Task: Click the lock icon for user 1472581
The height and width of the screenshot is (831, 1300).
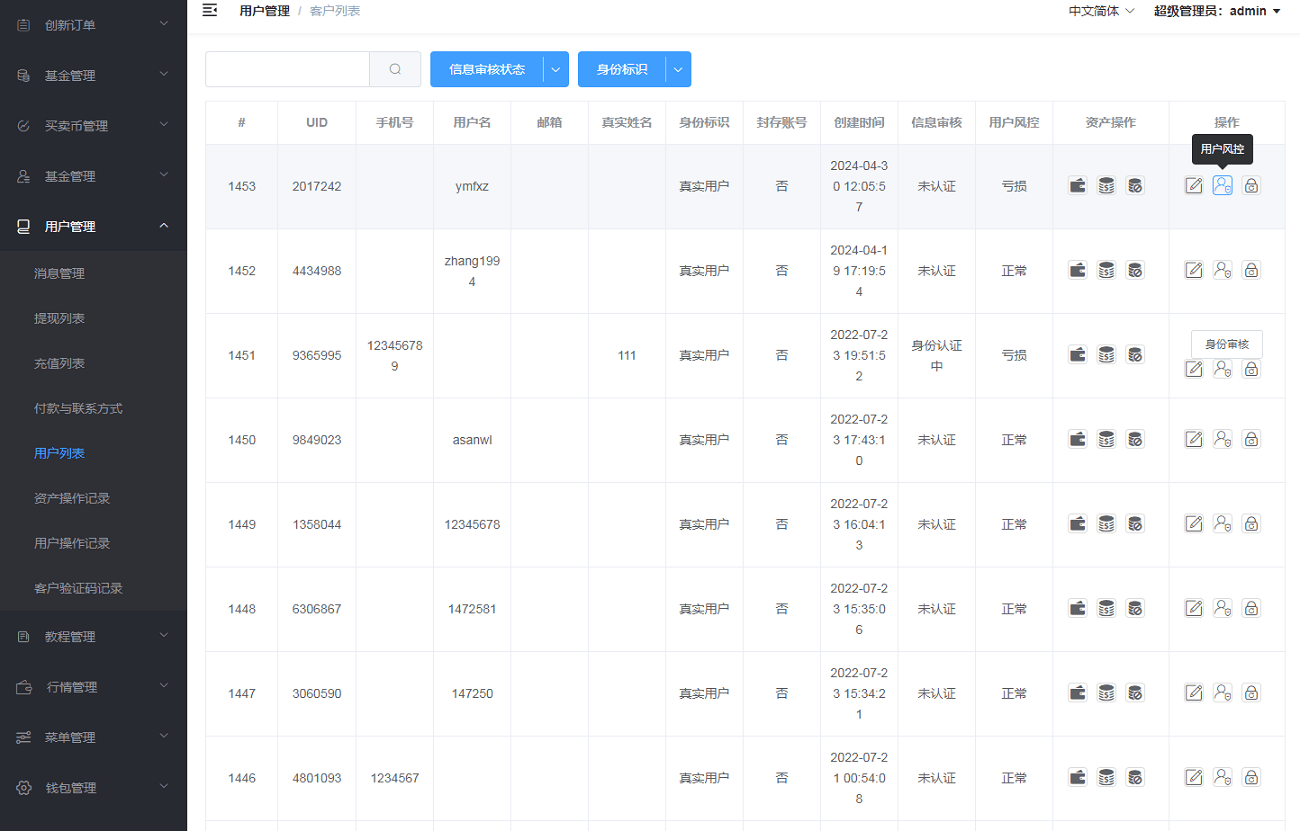Action: click(1251, 608)
